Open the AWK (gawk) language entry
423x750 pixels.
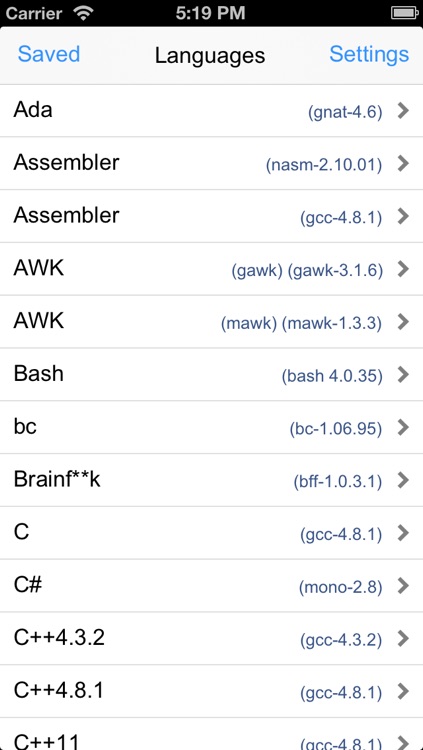click(212, 269)
